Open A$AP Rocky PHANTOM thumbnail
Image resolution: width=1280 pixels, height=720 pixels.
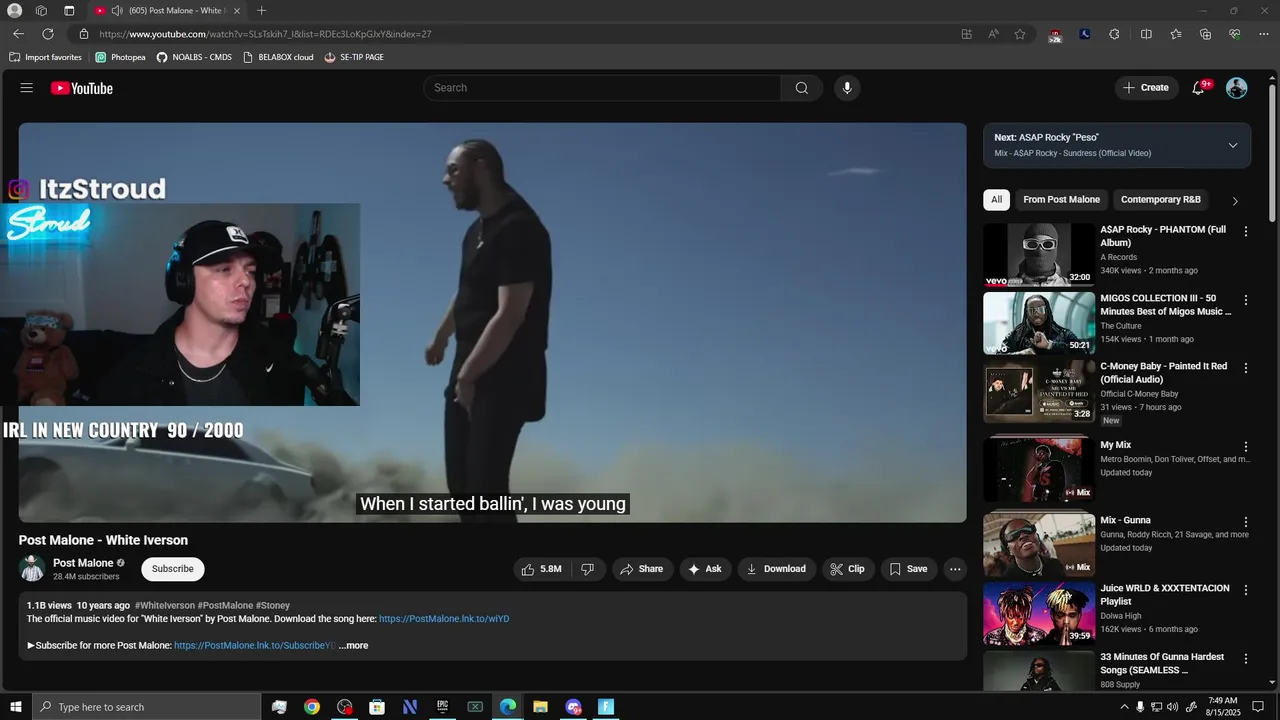[x=1039, y=255]
